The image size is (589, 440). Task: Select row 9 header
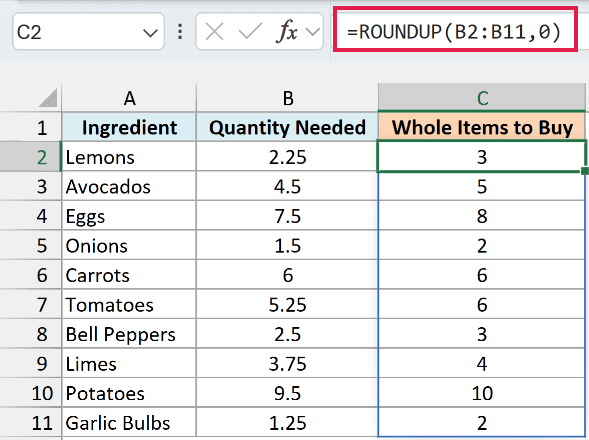pos(31,363)
